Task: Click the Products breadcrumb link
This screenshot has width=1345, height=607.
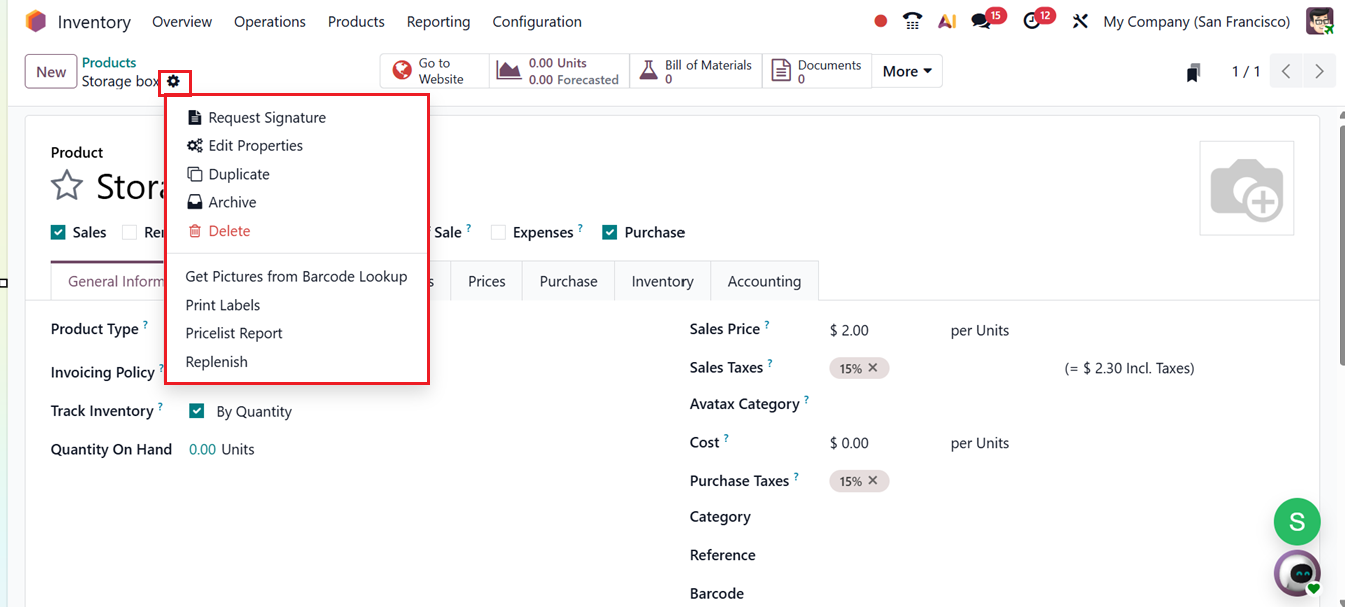Action: (x=109, y=62)
